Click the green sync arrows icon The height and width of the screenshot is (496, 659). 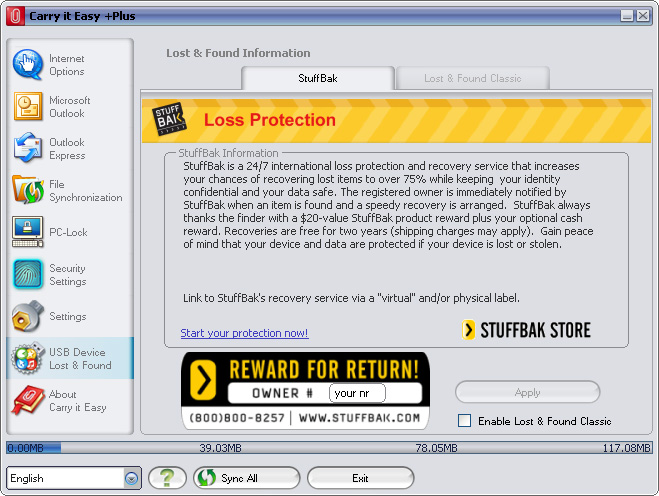tap(207, 478)
